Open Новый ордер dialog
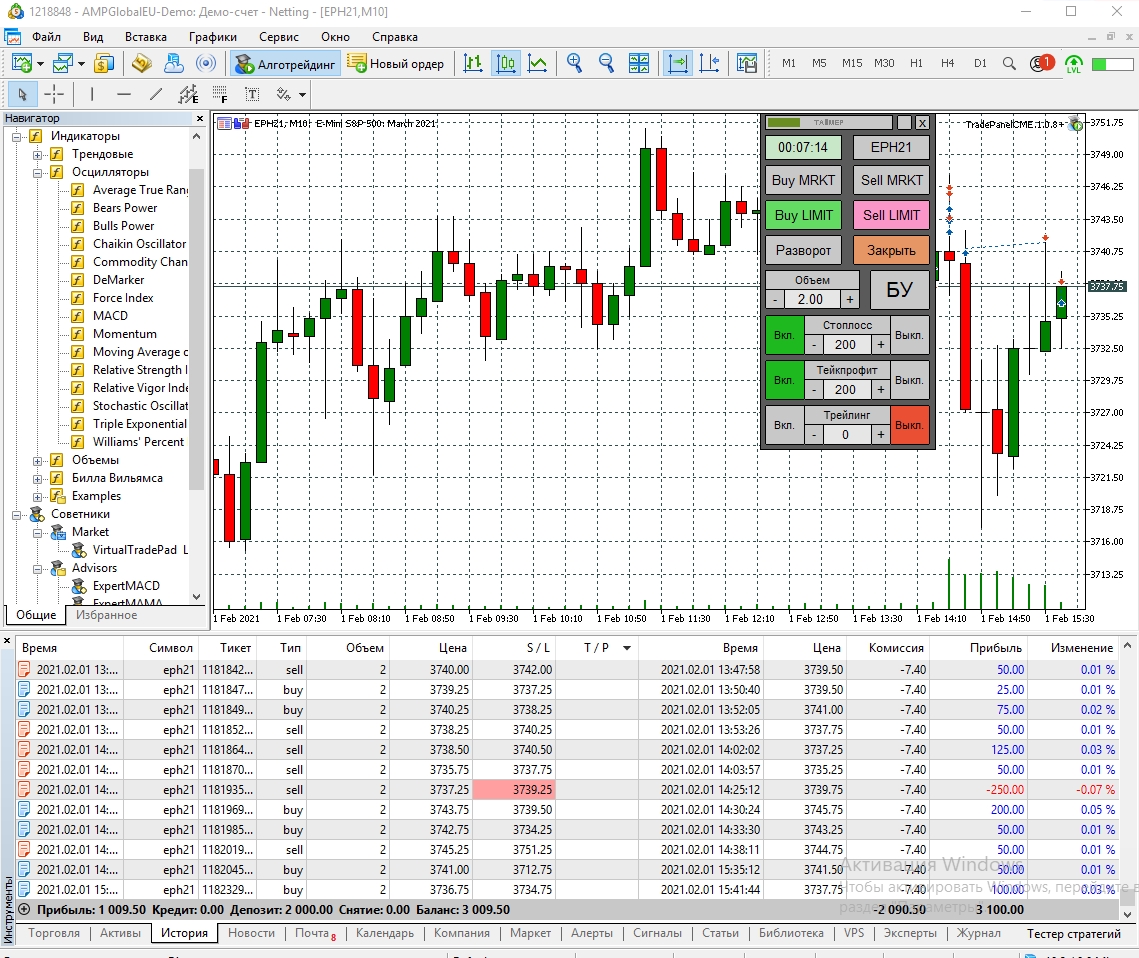Screen dimensions: 1139x958 (396, 64)
